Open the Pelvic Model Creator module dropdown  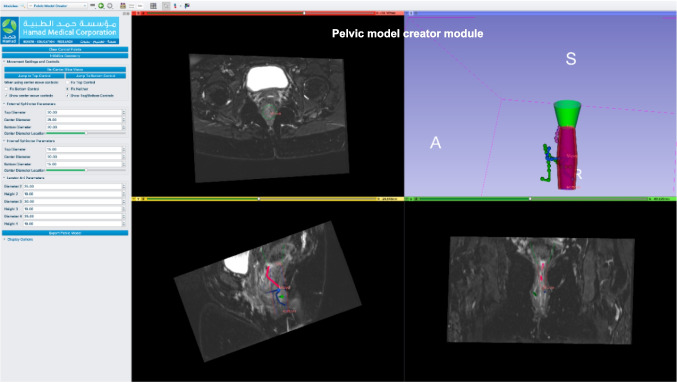point(57,6)
